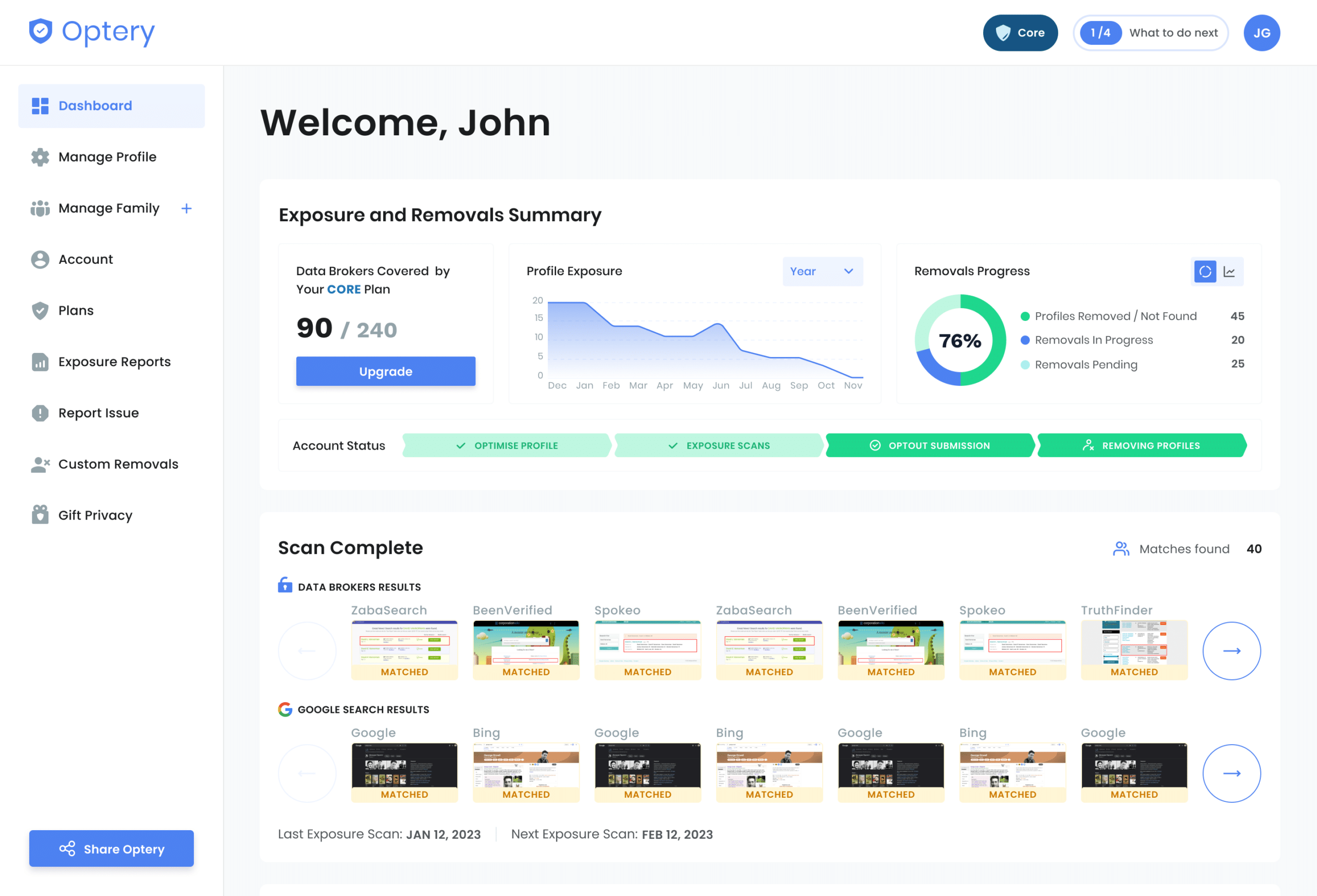
Task: Open the first Bing matched thumbnail
Action: point(526,772)
